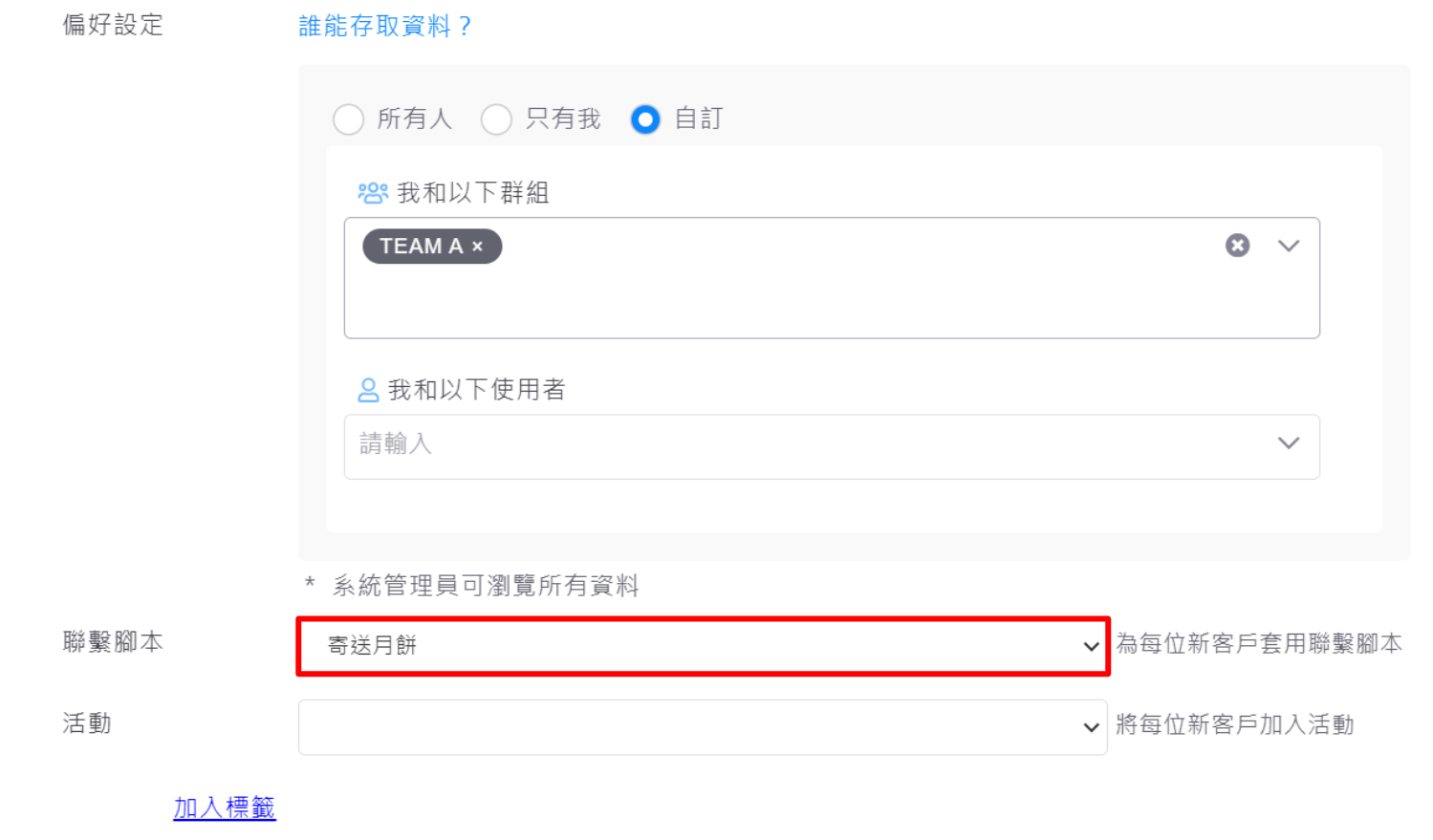Expand the 我和以下使用者 dropdown chevron
Viewport: 1433px width, 840px height.
(1289, 443)
